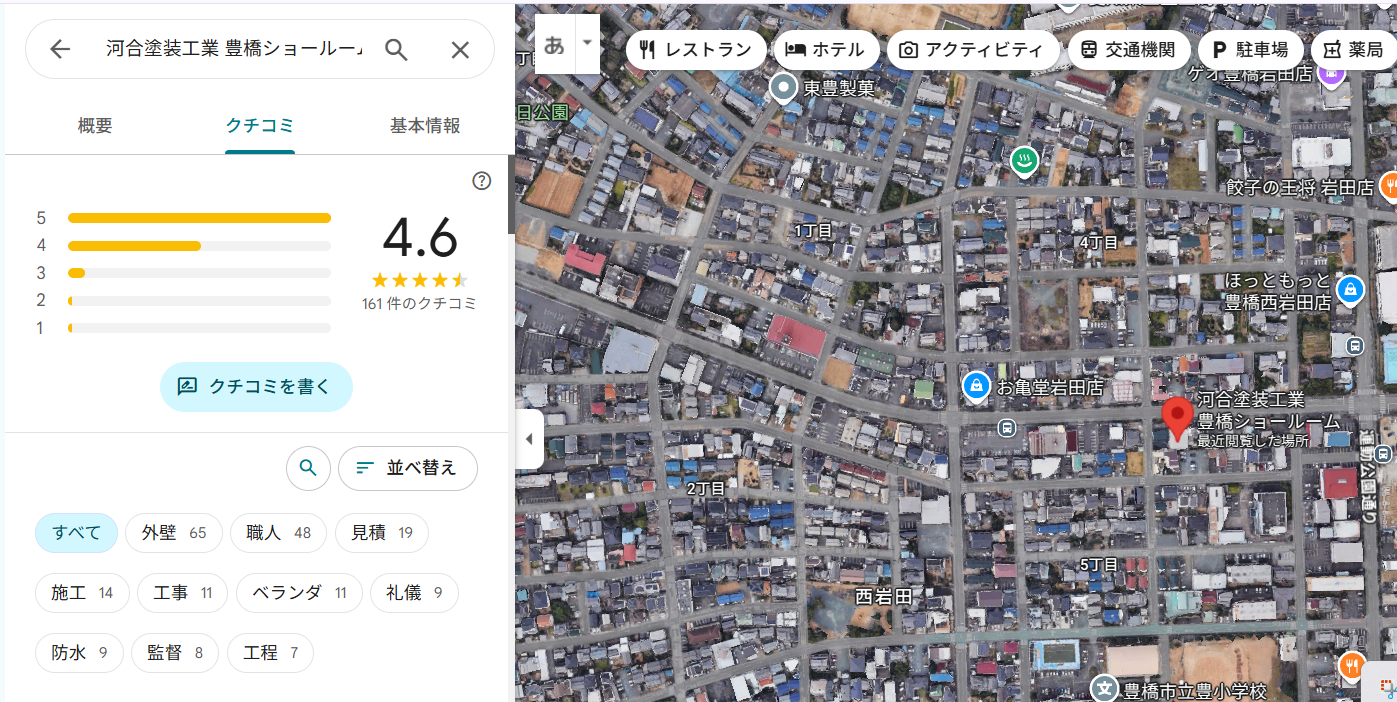Select the 礼儀 9 filter chip
Screen dimensions: 1397x702
tap(414, 593)
